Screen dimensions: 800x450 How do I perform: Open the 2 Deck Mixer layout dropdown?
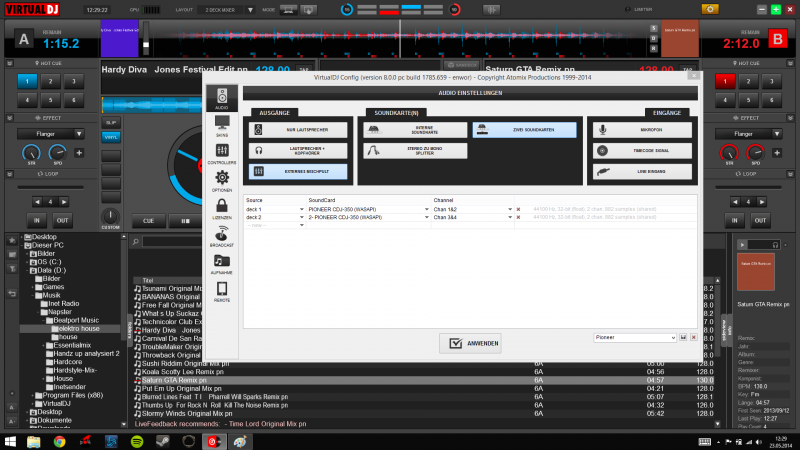pyautogui.click(x=250, y=10)
